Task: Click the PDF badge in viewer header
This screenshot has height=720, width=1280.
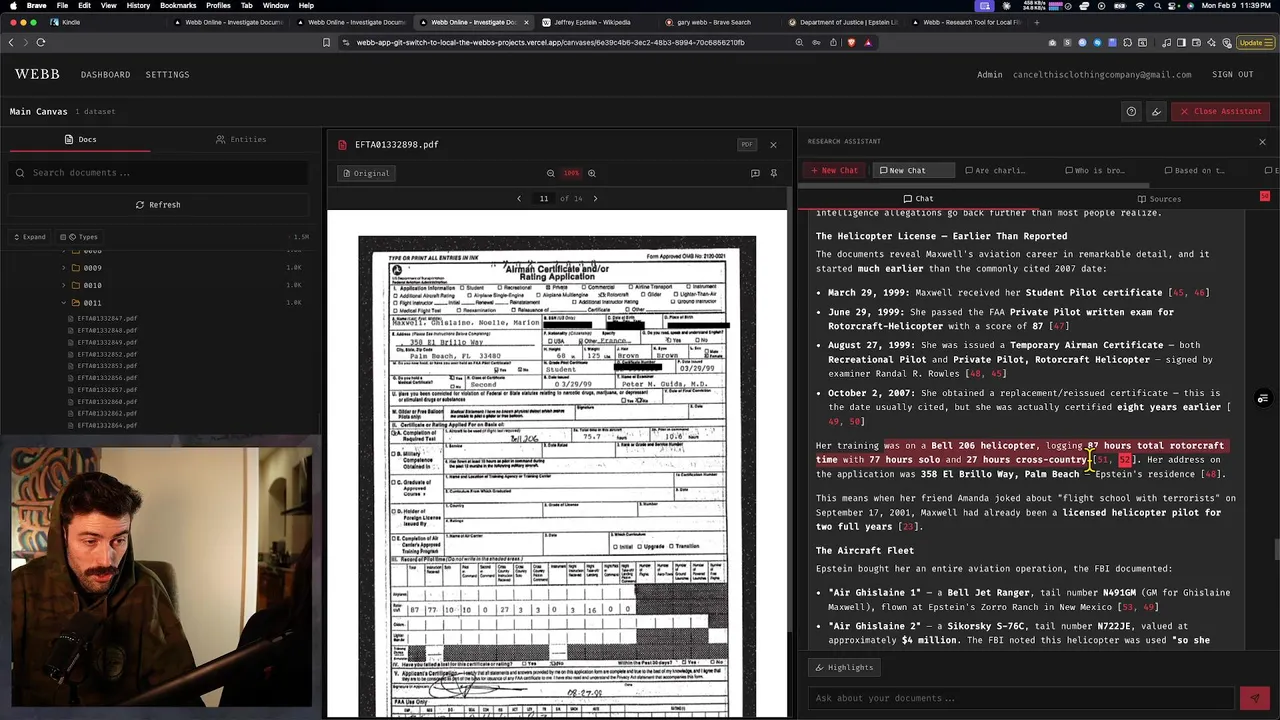Action: (x=746, y=144)
